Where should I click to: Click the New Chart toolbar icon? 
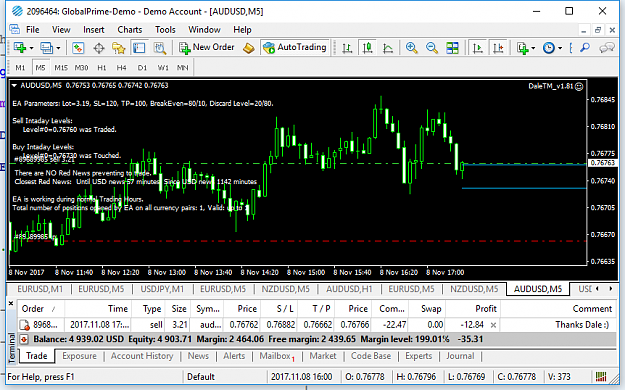pyautogui.click(x=19, y=48)
